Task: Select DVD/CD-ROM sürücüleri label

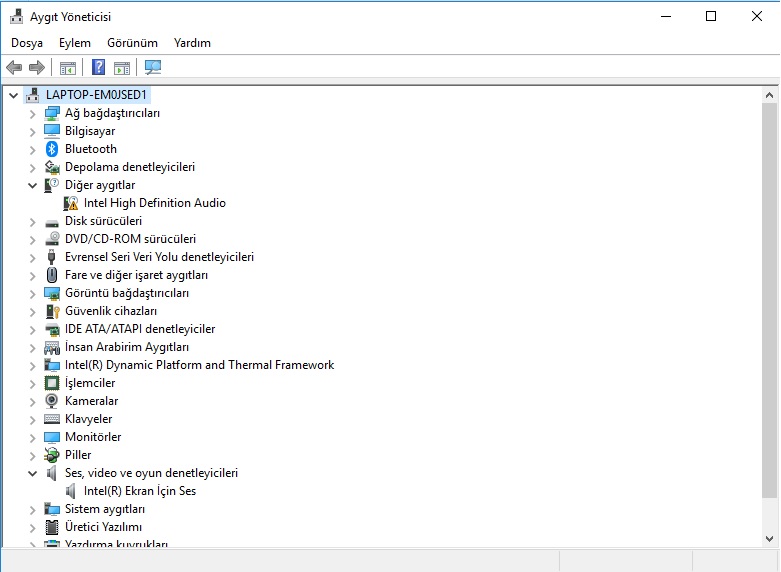Action: pos(130,239)
